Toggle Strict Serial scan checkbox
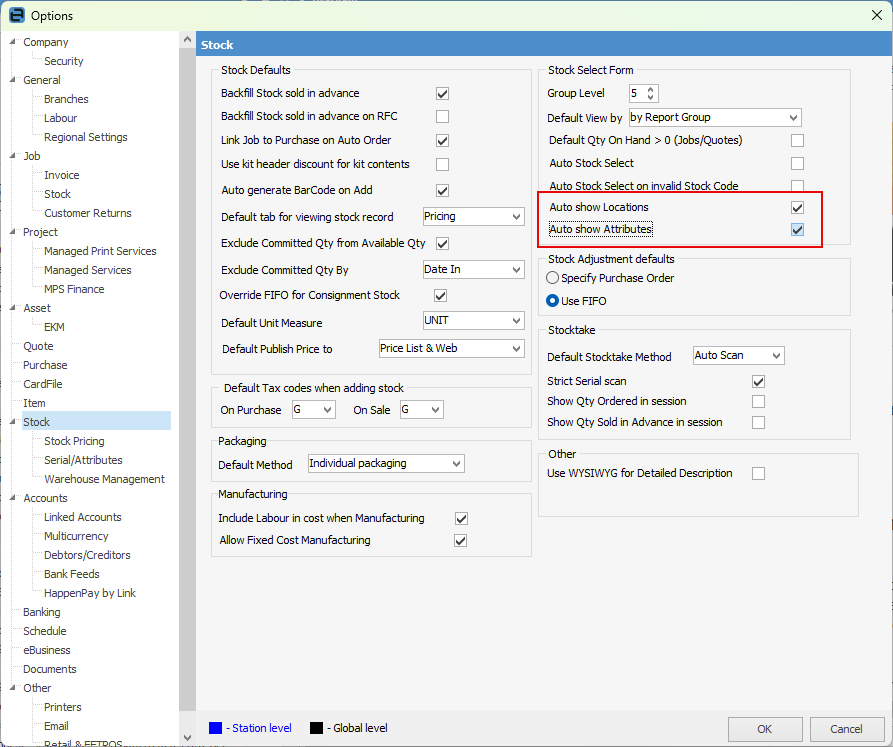 click(x=758, y=381)
